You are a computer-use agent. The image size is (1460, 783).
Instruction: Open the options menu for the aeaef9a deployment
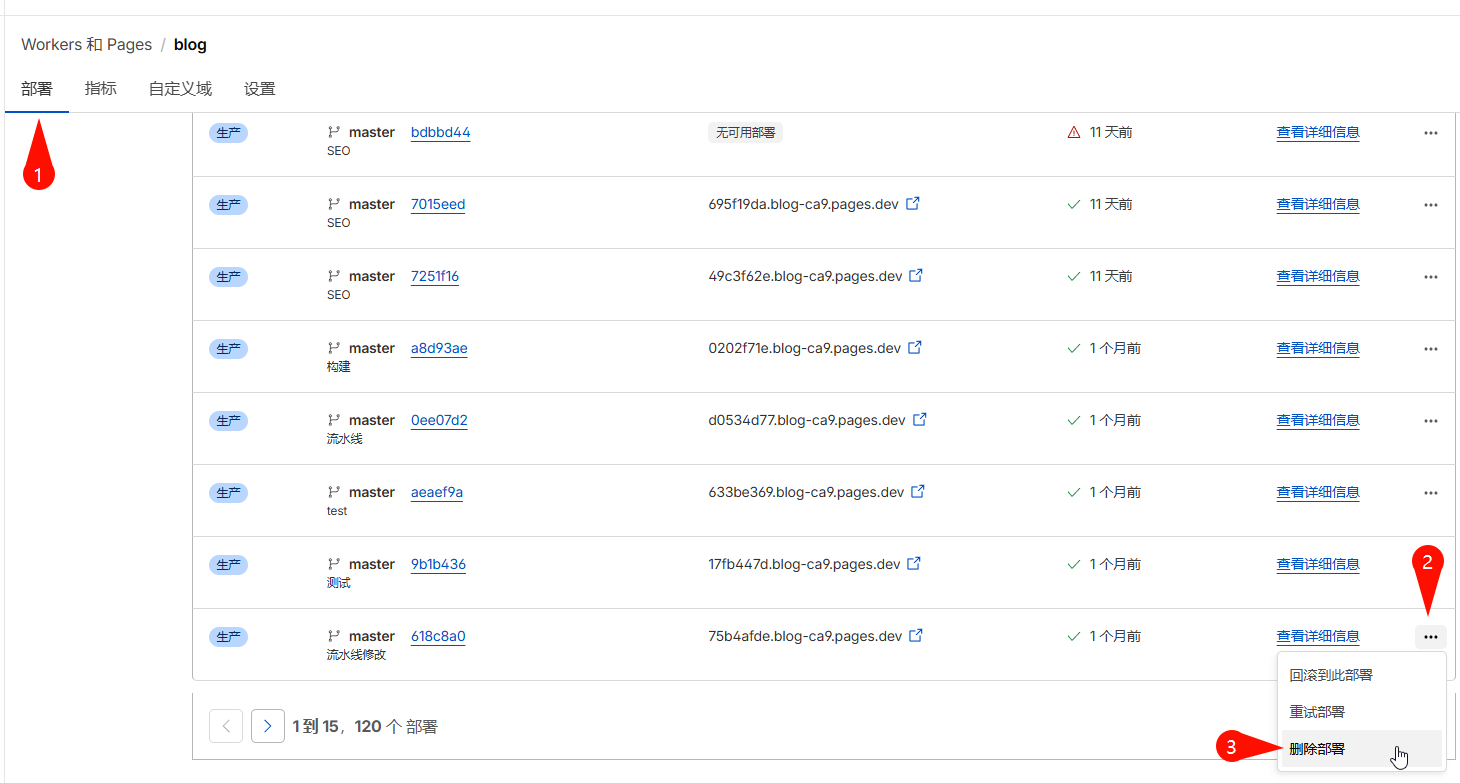coord(1430,492)
